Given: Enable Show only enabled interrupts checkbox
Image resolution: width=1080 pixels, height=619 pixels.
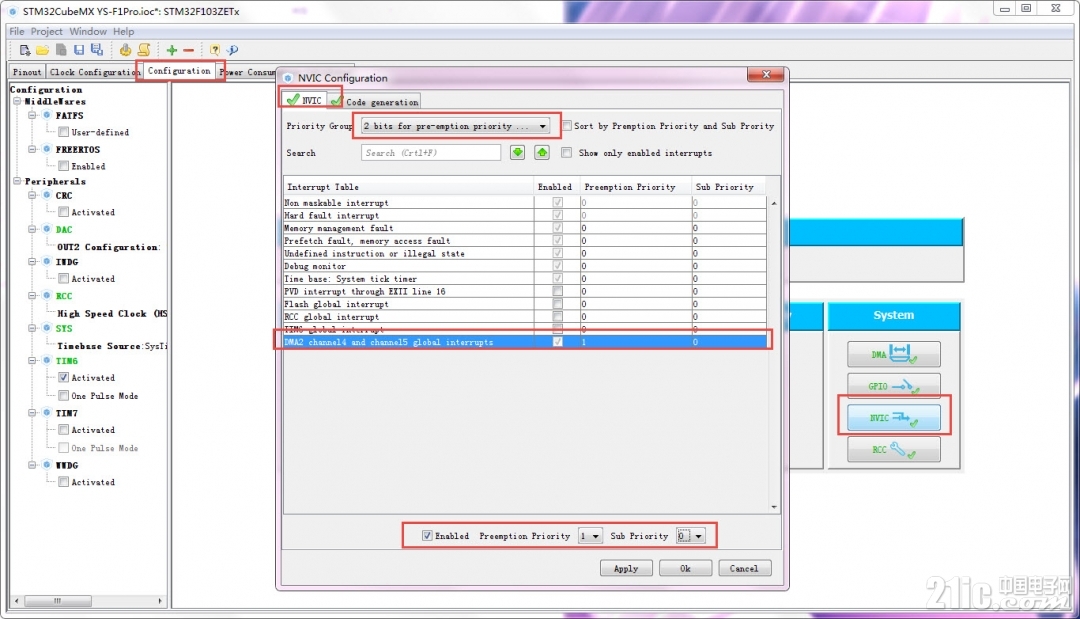Looking at the screenshot, I should (x=567, y=153).
